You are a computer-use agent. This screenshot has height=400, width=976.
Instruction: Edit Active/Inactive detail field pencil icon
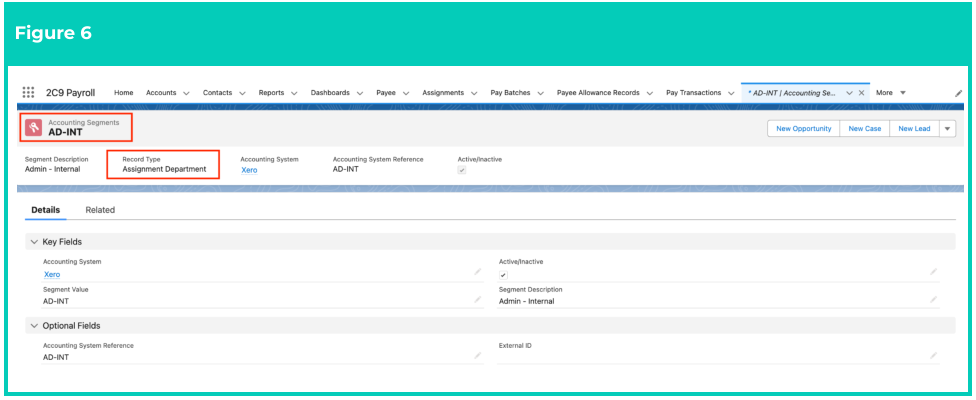(934, 272)
